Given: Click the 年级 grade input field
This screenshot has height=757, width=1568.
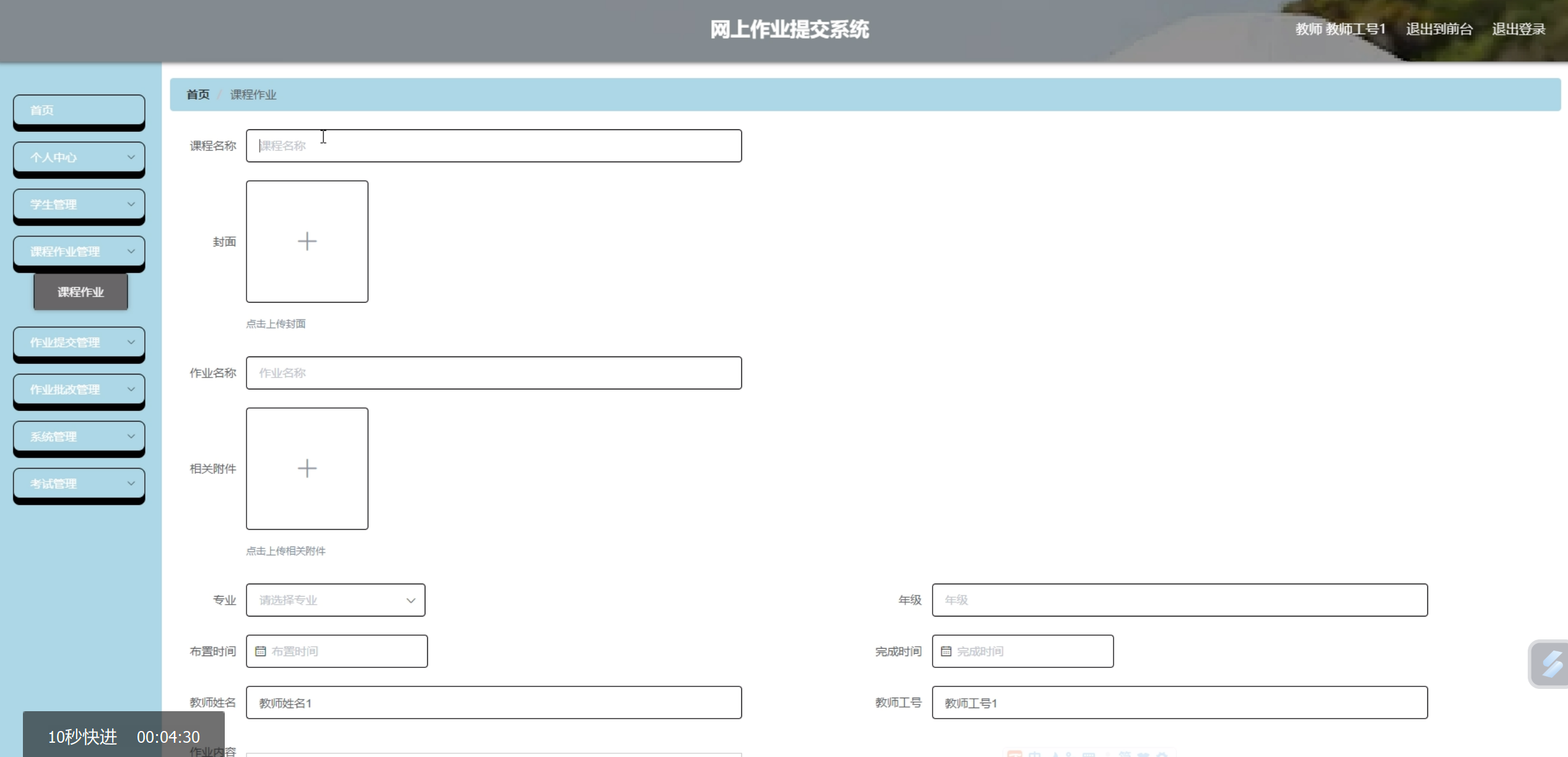Looking at the screenshot, I should coord(1179,600).
